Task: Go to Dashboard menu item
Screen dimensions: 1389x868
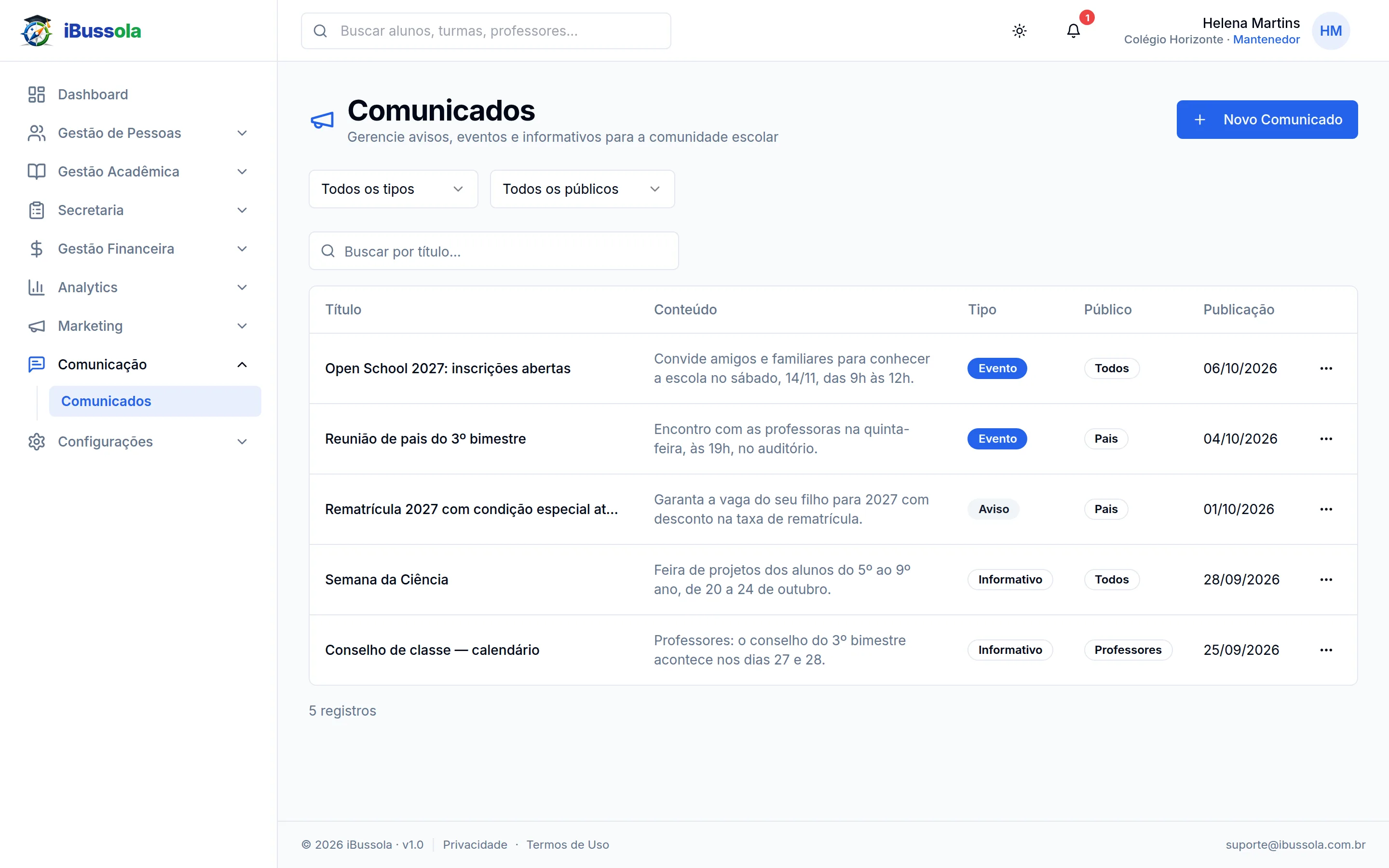Action: pyautogui.click(x=138, y=94)
